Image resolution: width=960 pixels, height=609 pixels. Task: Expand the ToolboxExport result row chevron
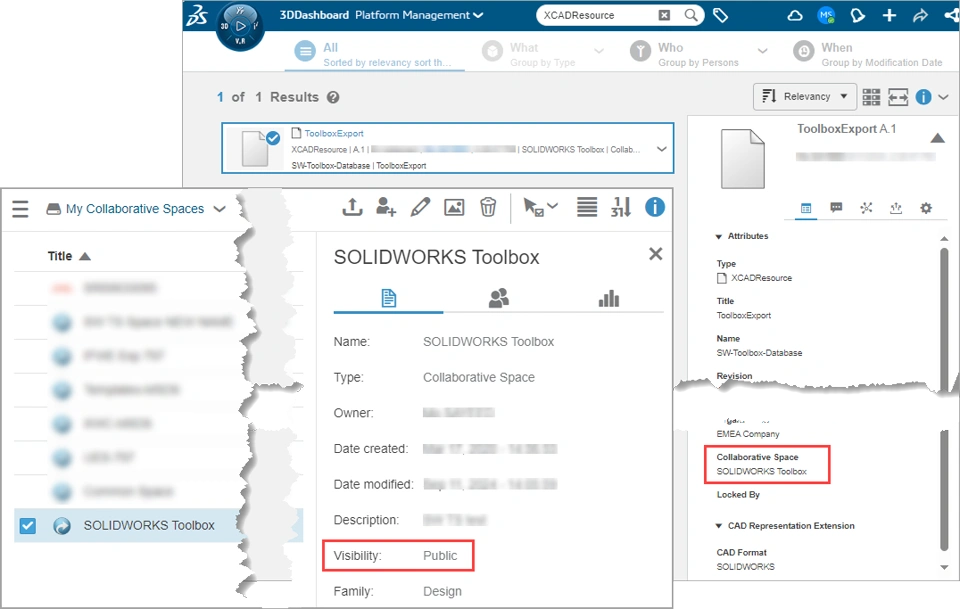[662, 149]
